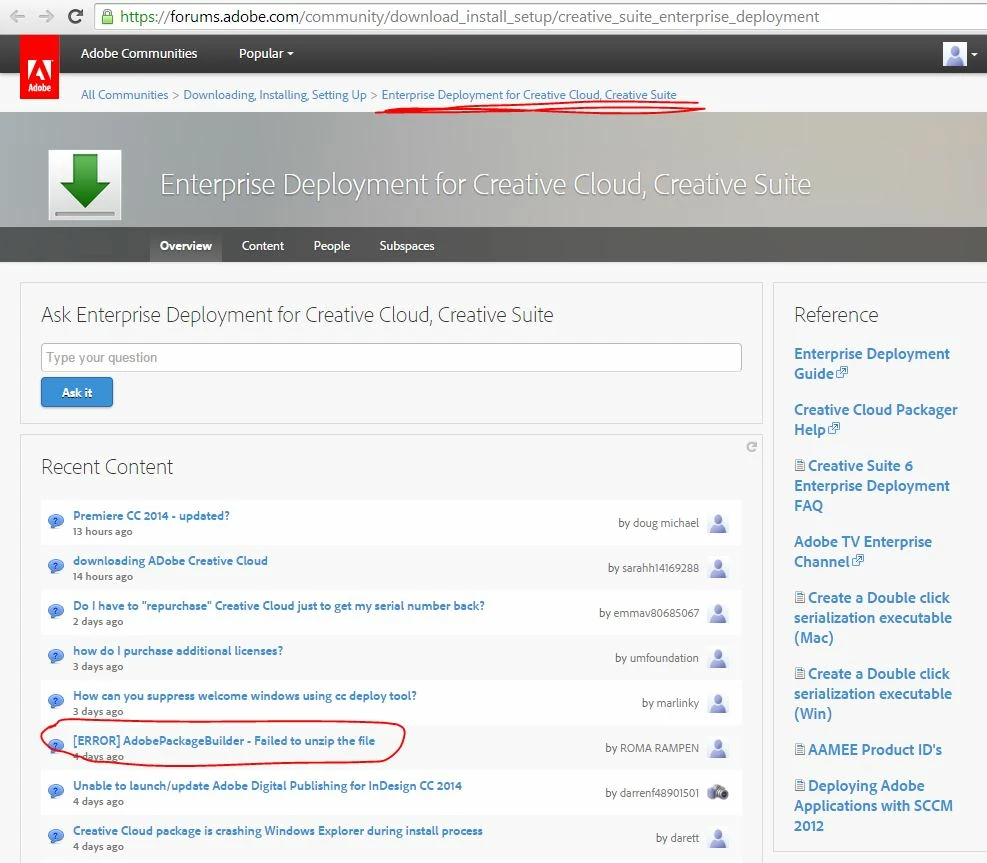Image resolution: width=987 pixels, height=863 pixels.
Task: Open darett's avatar
Action: coord(718,838)
